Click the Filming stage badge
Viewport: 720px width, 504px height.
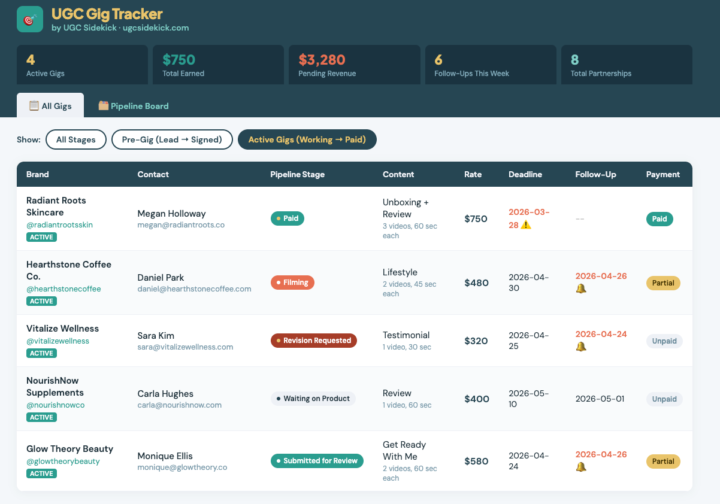click(x=292, y=282)
